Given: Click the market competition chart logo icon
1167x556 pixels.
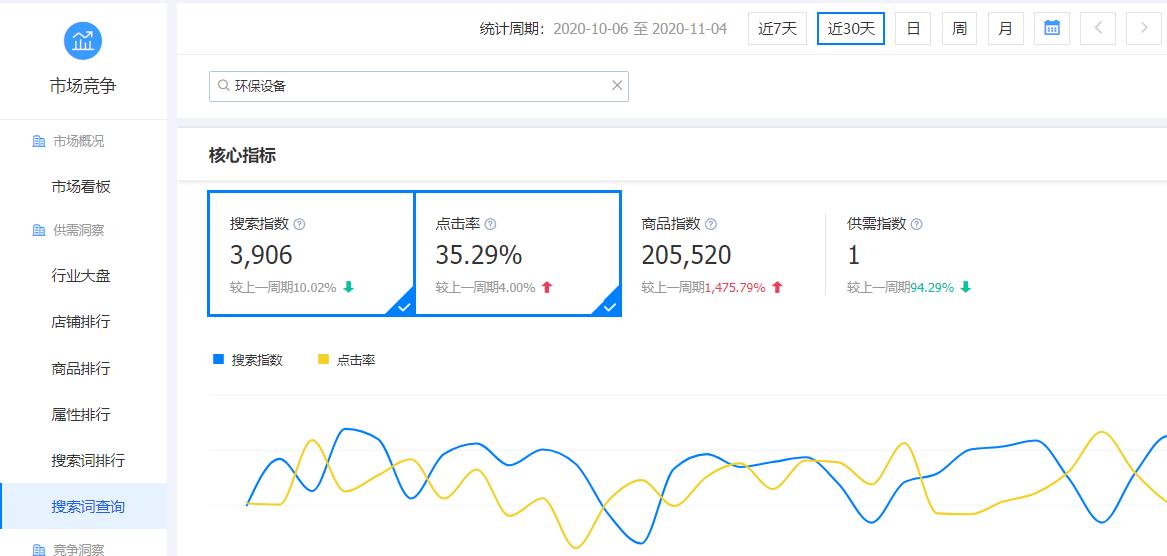Looking at the screenshot, I should coord(83,41).
